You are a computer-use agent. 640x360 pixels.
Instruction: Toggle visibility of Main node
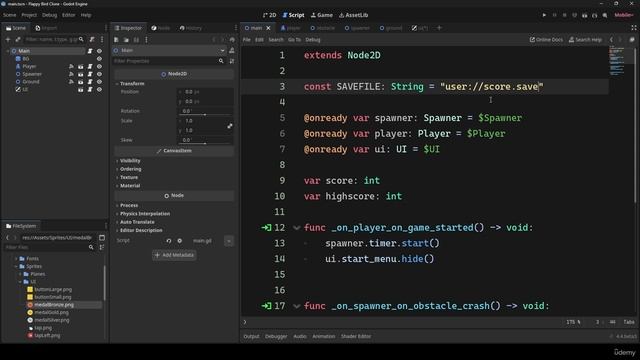[99, 51]
